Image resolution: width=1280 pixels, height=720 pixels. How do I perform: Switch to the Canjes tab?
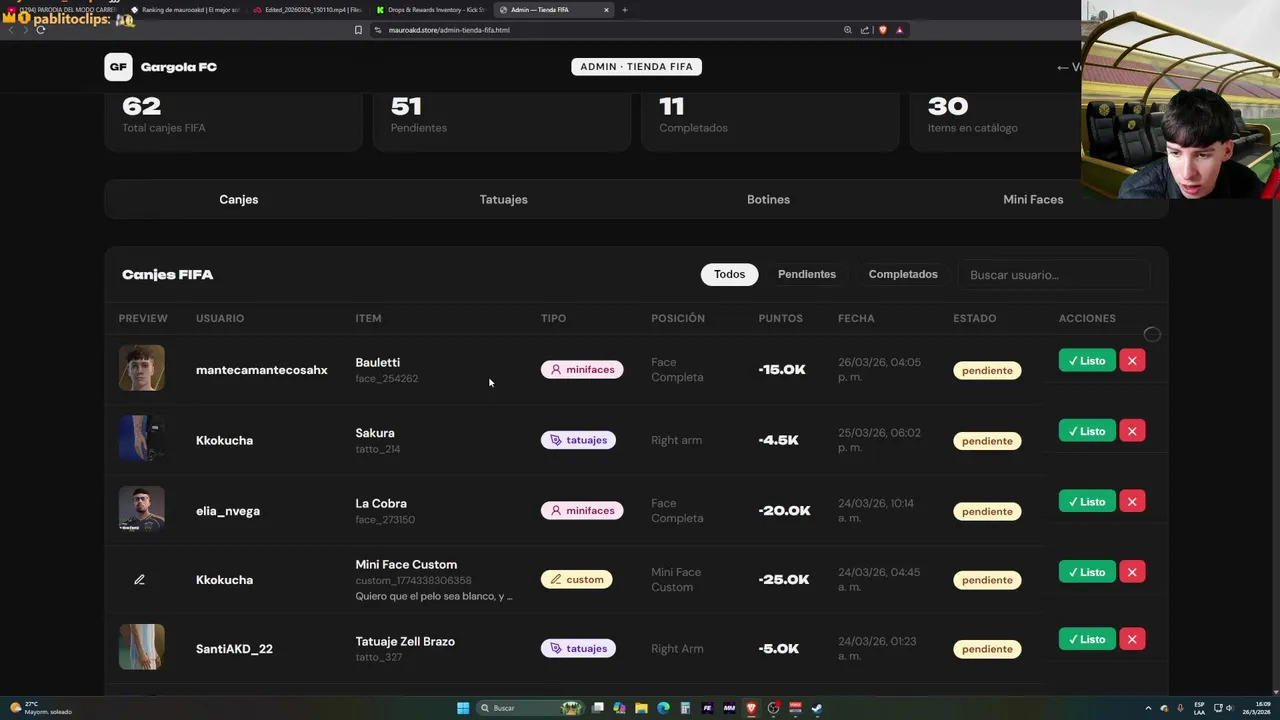(x=239, y=199)
